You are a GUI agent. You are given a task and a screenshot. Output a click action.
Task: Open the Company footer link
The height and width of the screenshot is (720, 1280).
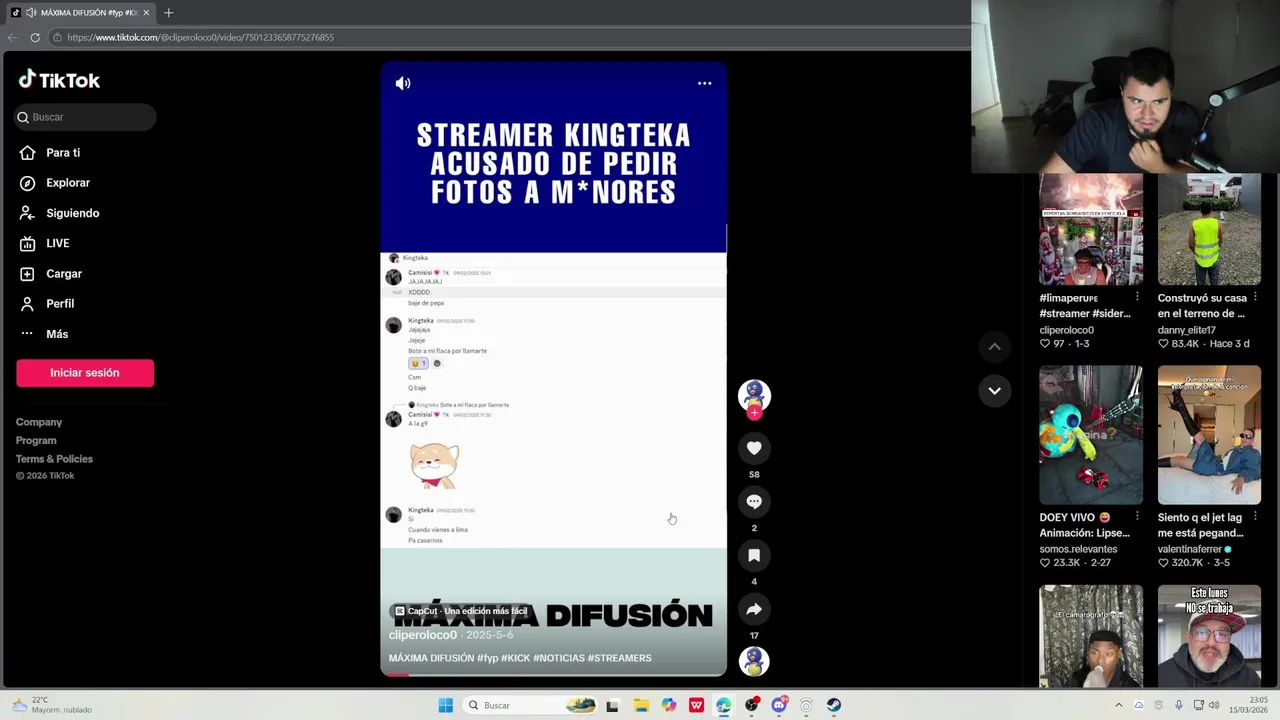coord(39,422)
